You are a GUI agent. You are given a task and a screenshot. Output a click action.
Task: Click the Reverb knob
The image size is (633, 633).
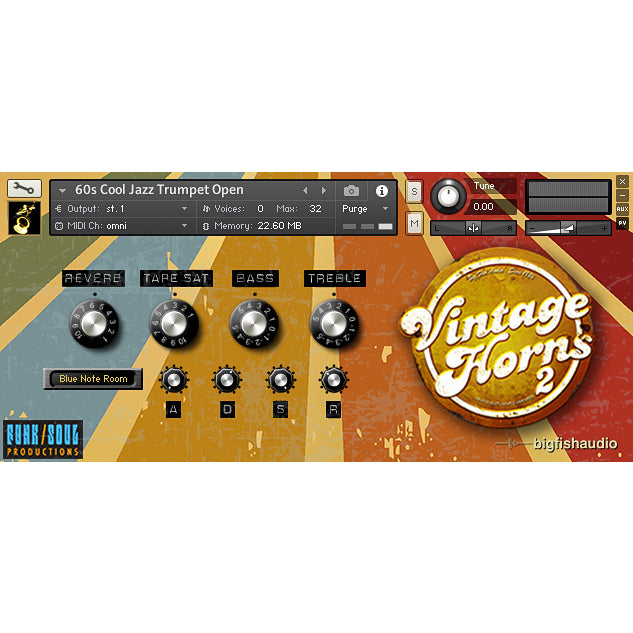coord(94,324)
